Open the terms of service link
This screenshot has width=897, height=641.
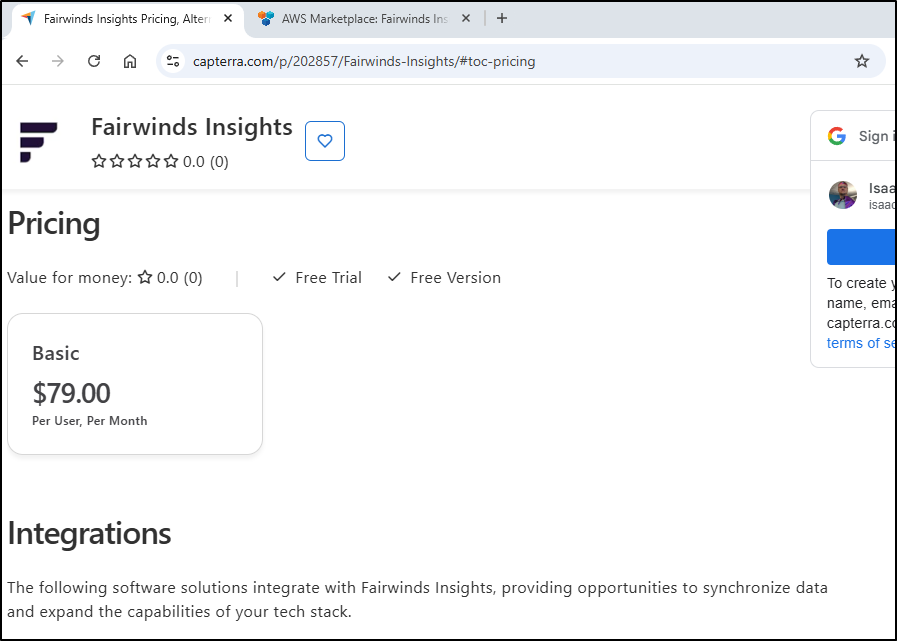point(861,343)
